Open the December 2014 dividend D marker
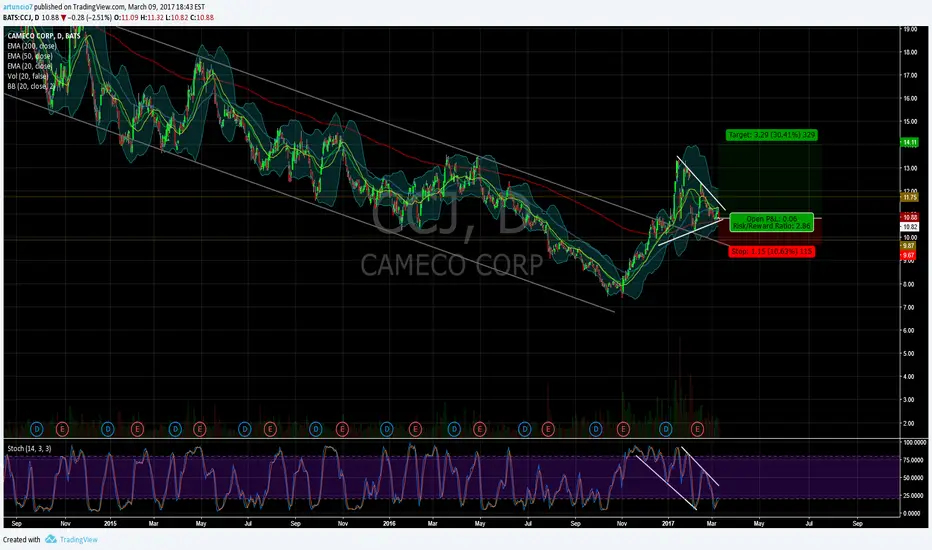932x550 pixels. [108, 429]
